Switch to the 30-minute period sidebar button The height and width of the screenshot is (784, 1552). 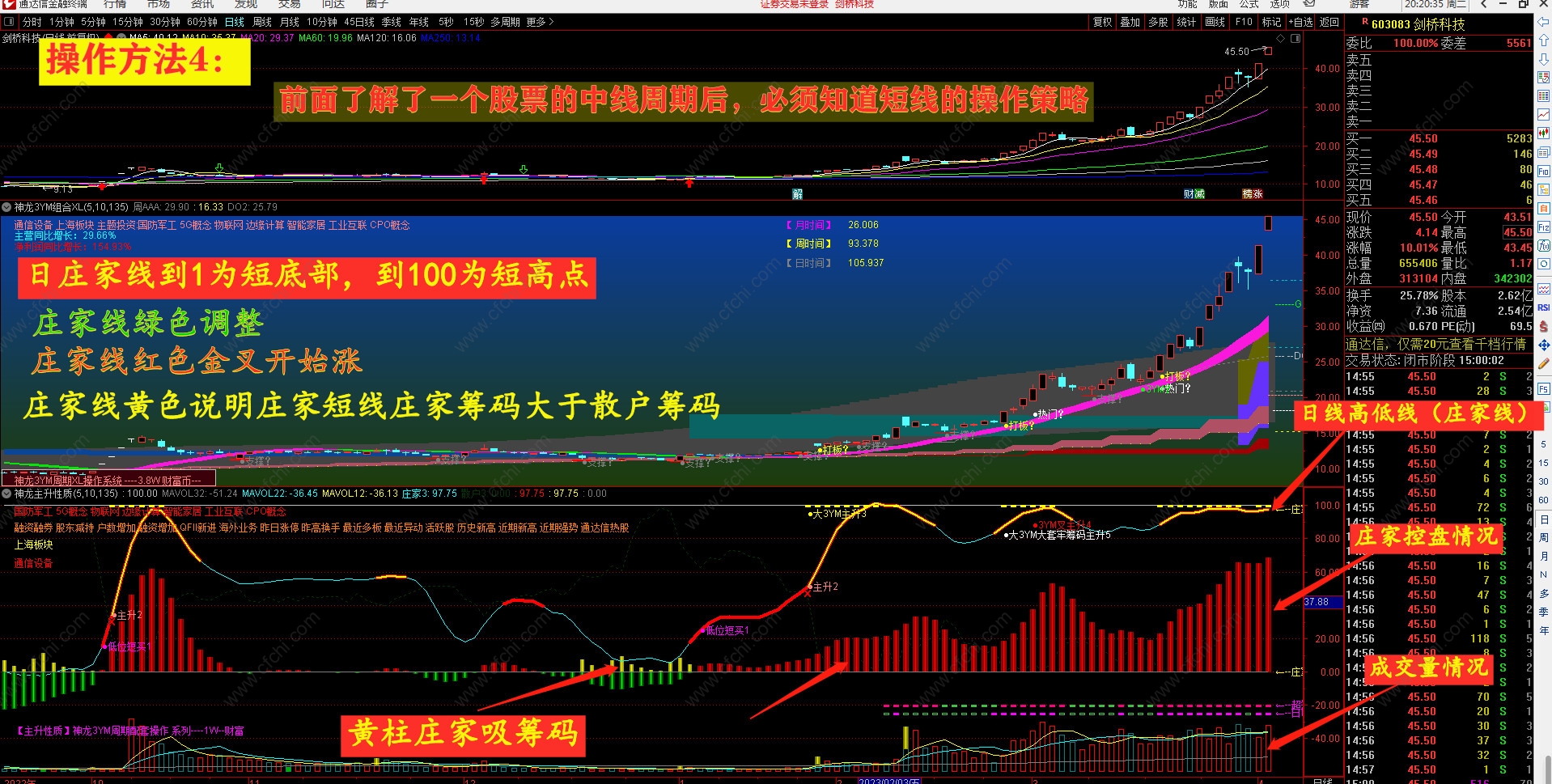[x=1544, y=481]
